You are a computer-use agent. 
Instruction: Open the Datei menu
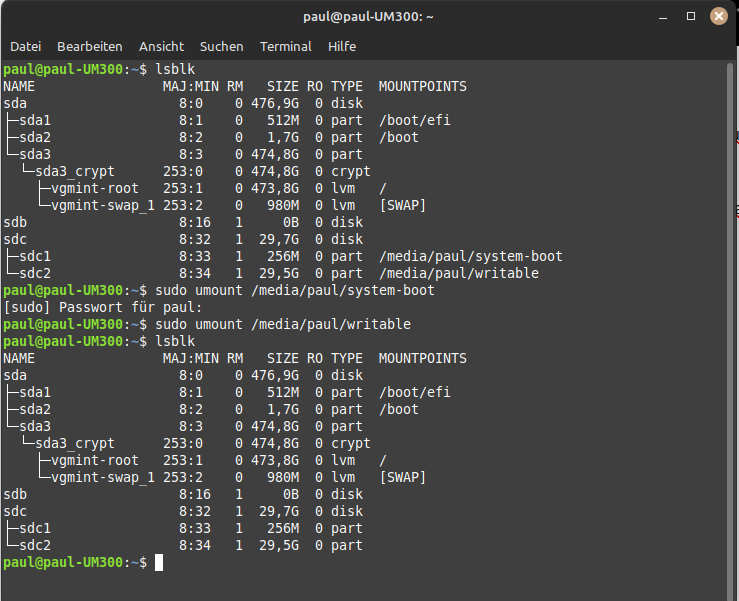[x=26, y=47]
